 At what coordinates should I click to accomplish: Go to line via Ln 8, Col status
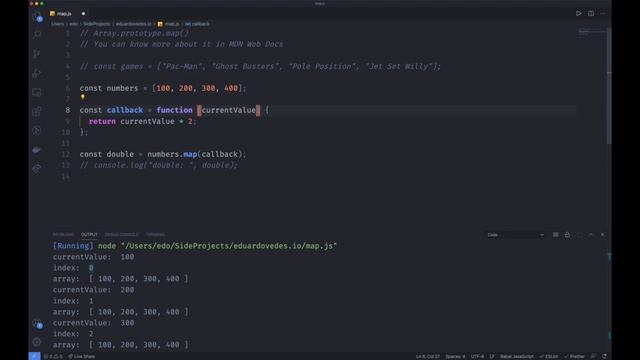pyautogui.click(x=428, y=356)
